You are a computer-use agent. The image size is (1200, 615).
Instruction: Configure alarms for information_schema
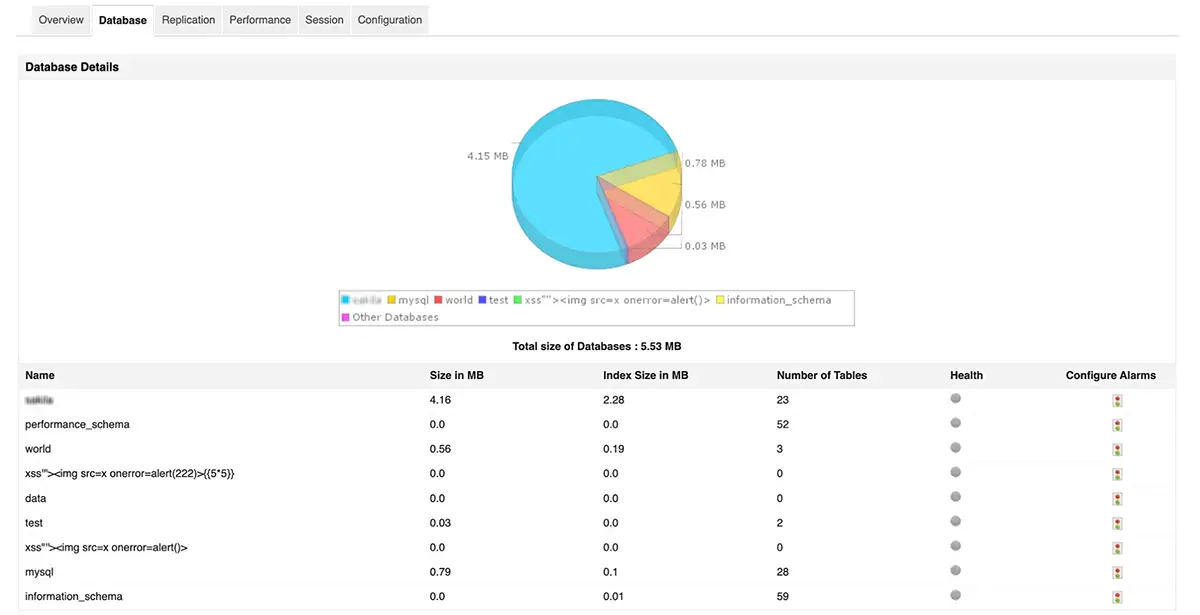(x=1117, y=596)
